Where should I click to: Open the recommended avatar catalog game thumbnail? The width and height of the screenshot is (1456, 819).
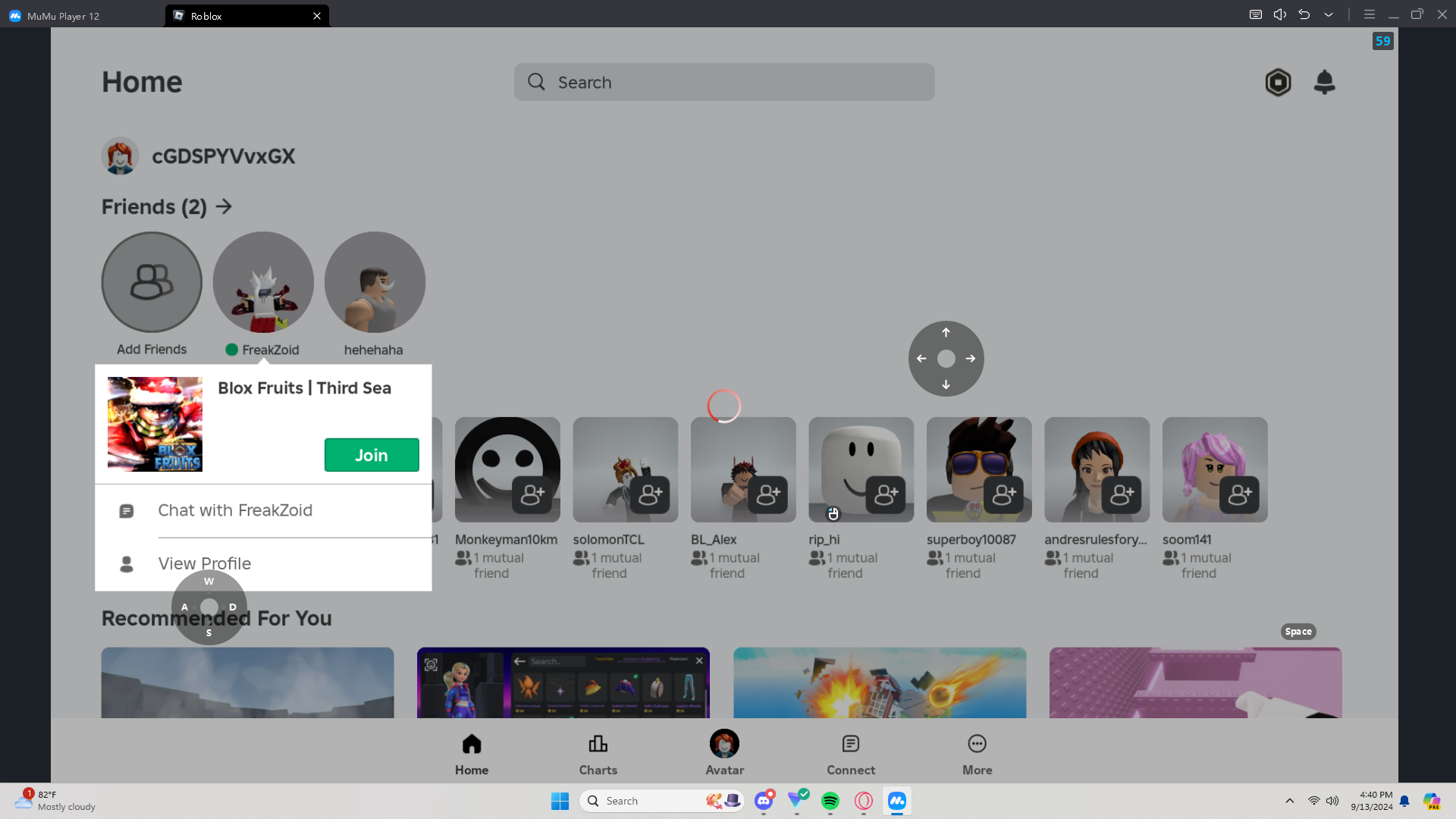(563, 682)
